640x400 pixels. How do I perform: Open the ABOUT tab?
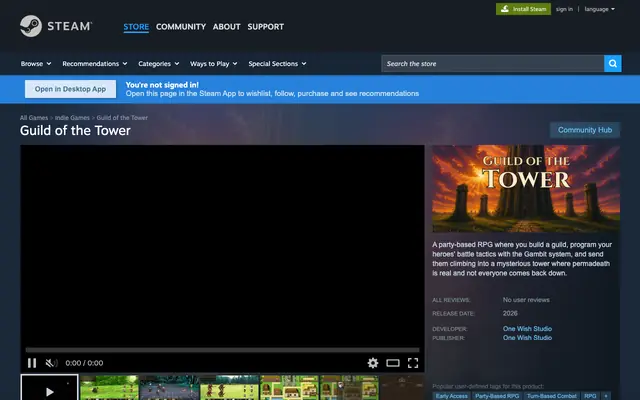tap(227, 27)
